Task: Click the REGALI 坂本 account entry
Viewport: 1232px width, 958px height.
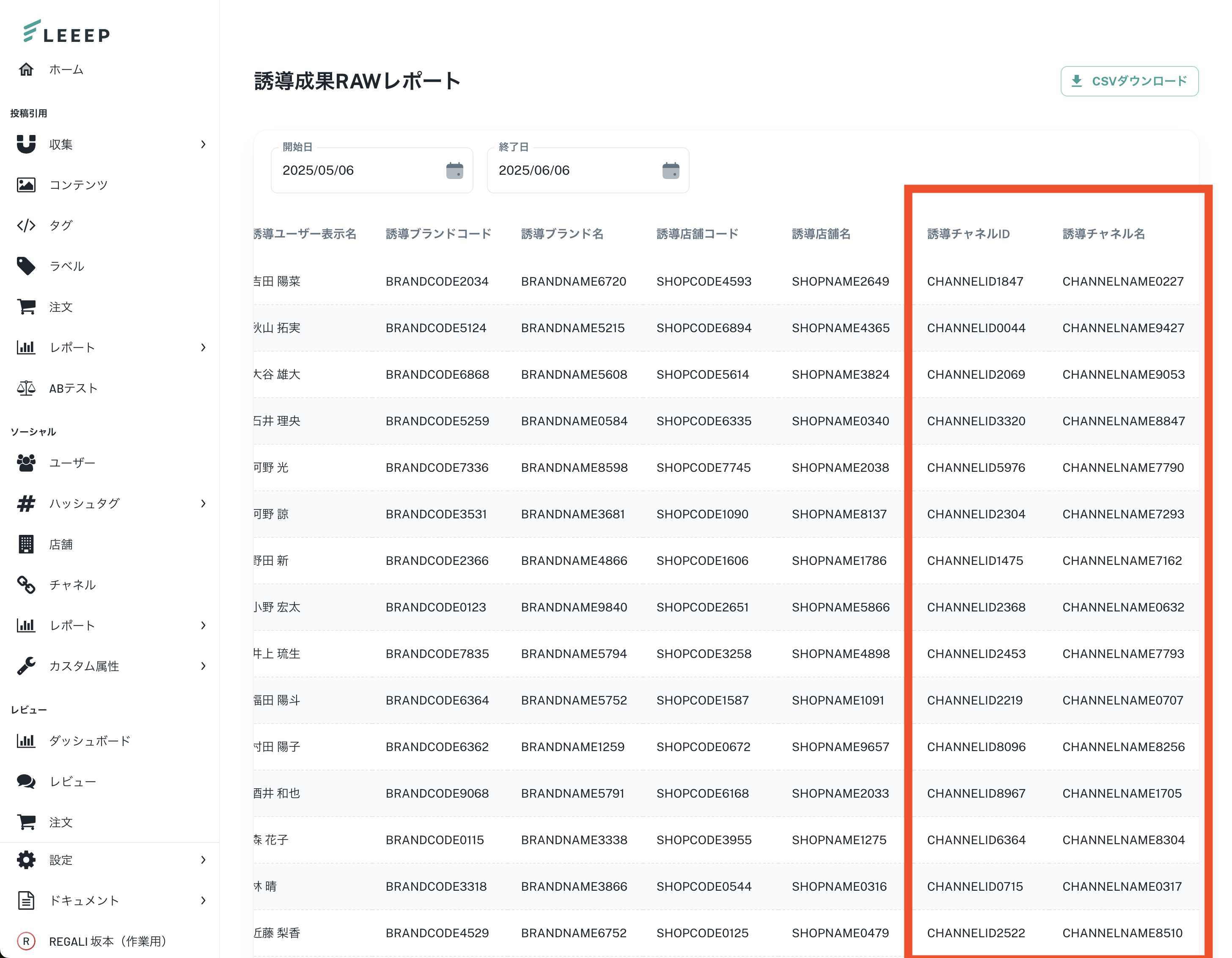Action: pyautogui.click(x=107, y=941)
